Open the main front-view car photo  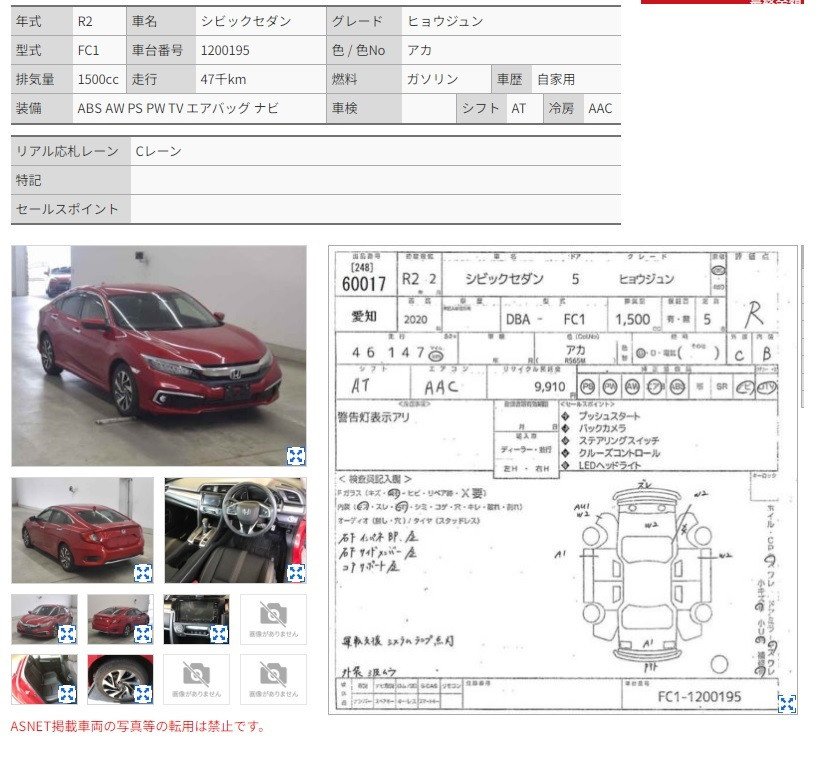click(159, 356)
